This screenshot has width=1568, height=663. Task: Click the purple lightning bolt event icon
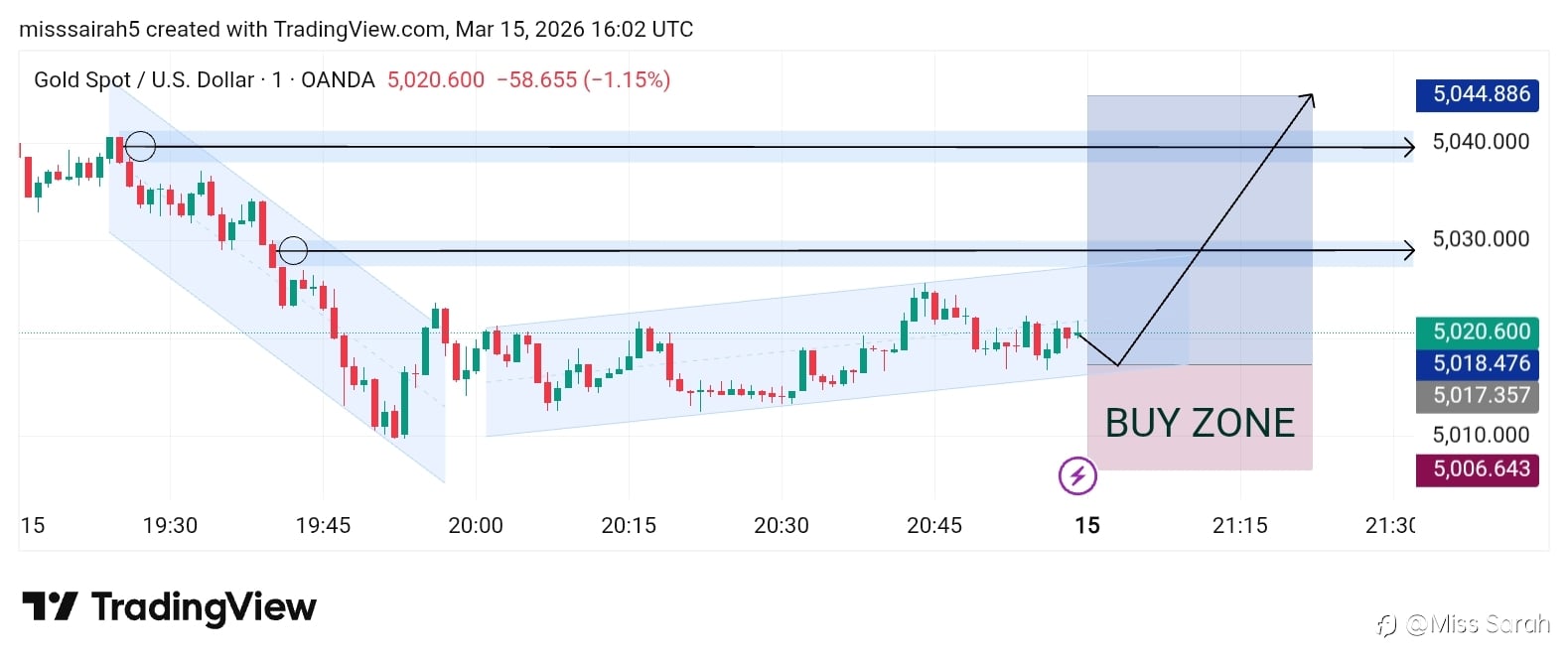pyautogui.click(x=1077, y=475)
